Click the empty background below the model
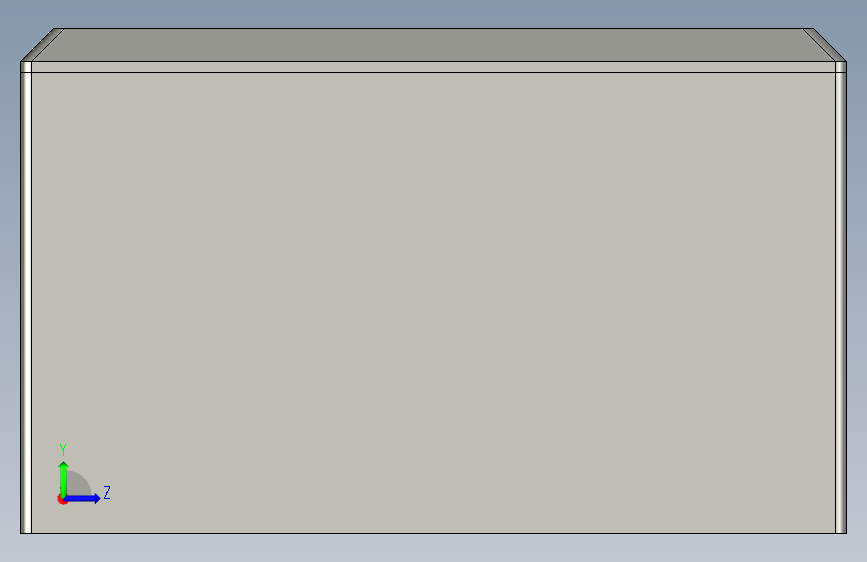This screenshot has width=867, height=562. (x=433, y=549)
